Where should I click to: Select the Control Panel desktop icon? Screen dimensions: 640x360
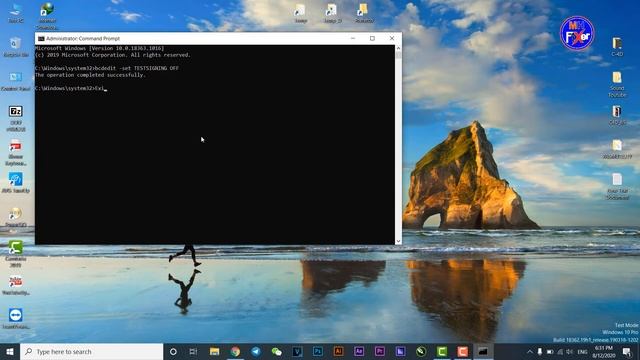(x=16, y=81)
